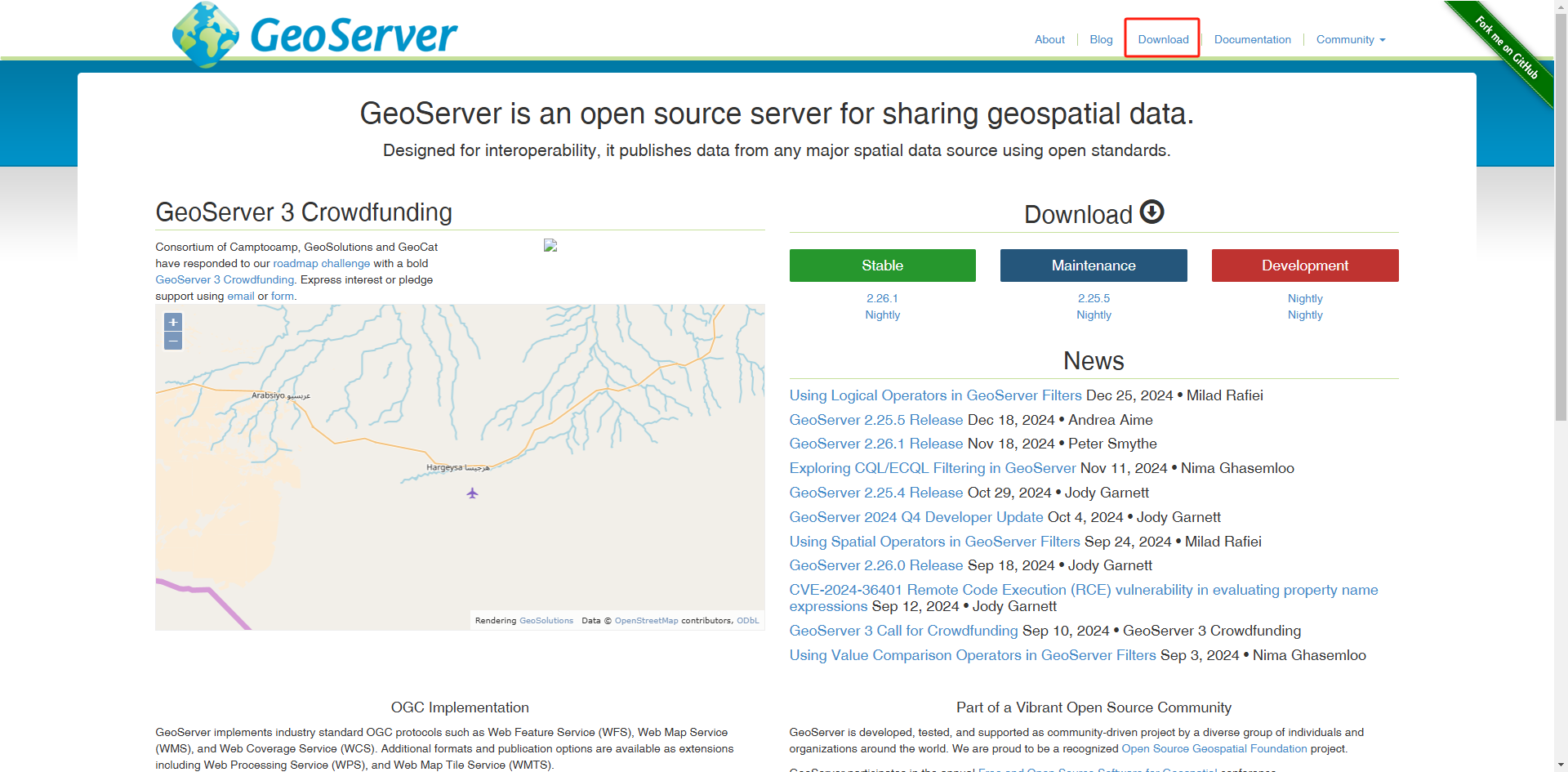Click the download arrow icon beside Download heading
This screenshot has width=1568, height=772.
[1151, 212]
